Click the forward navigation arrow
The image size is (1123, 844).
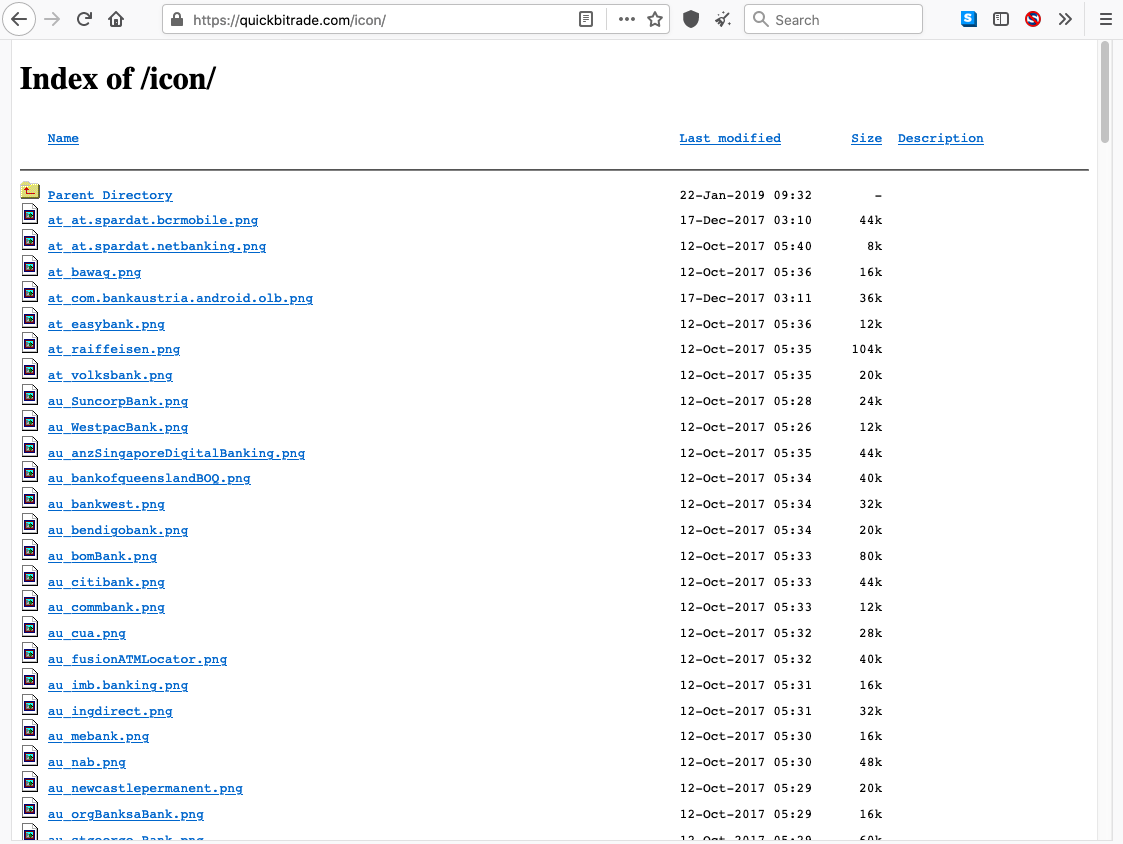pyautogui.click(x=52, y=19)
